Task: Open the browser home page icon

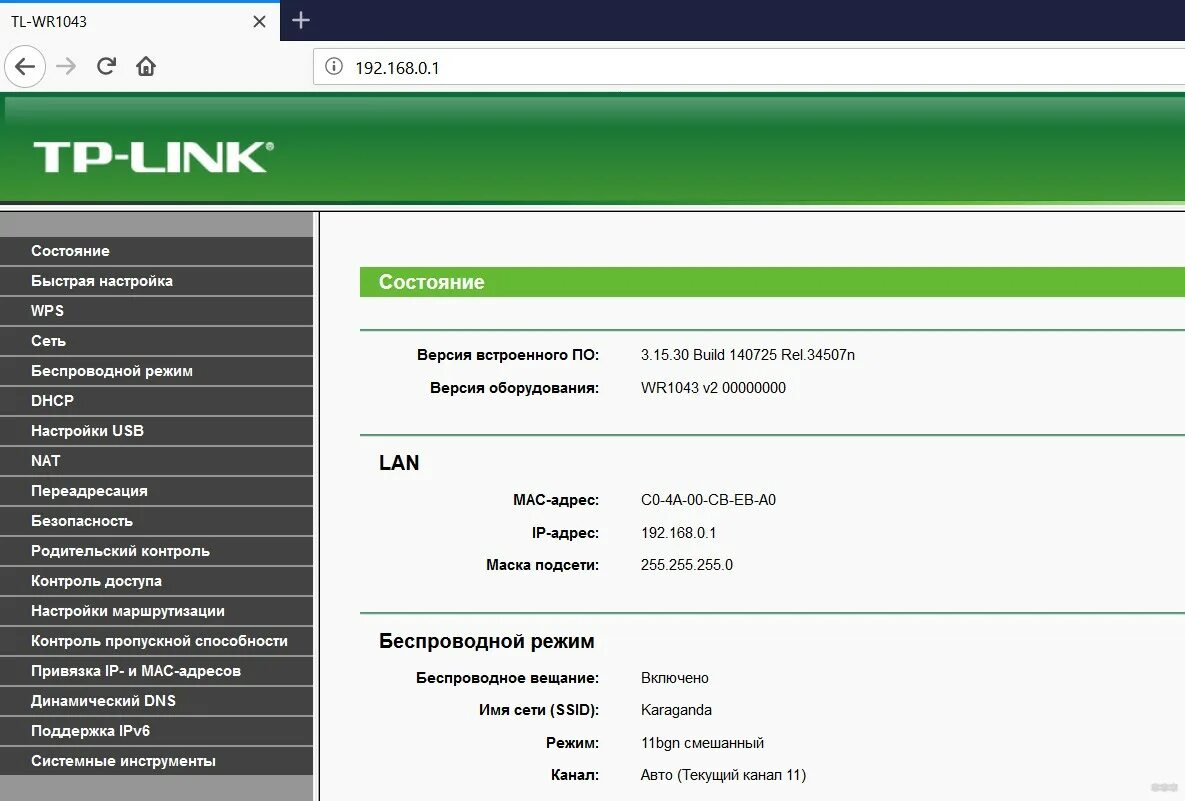Action: coord(146,66)
